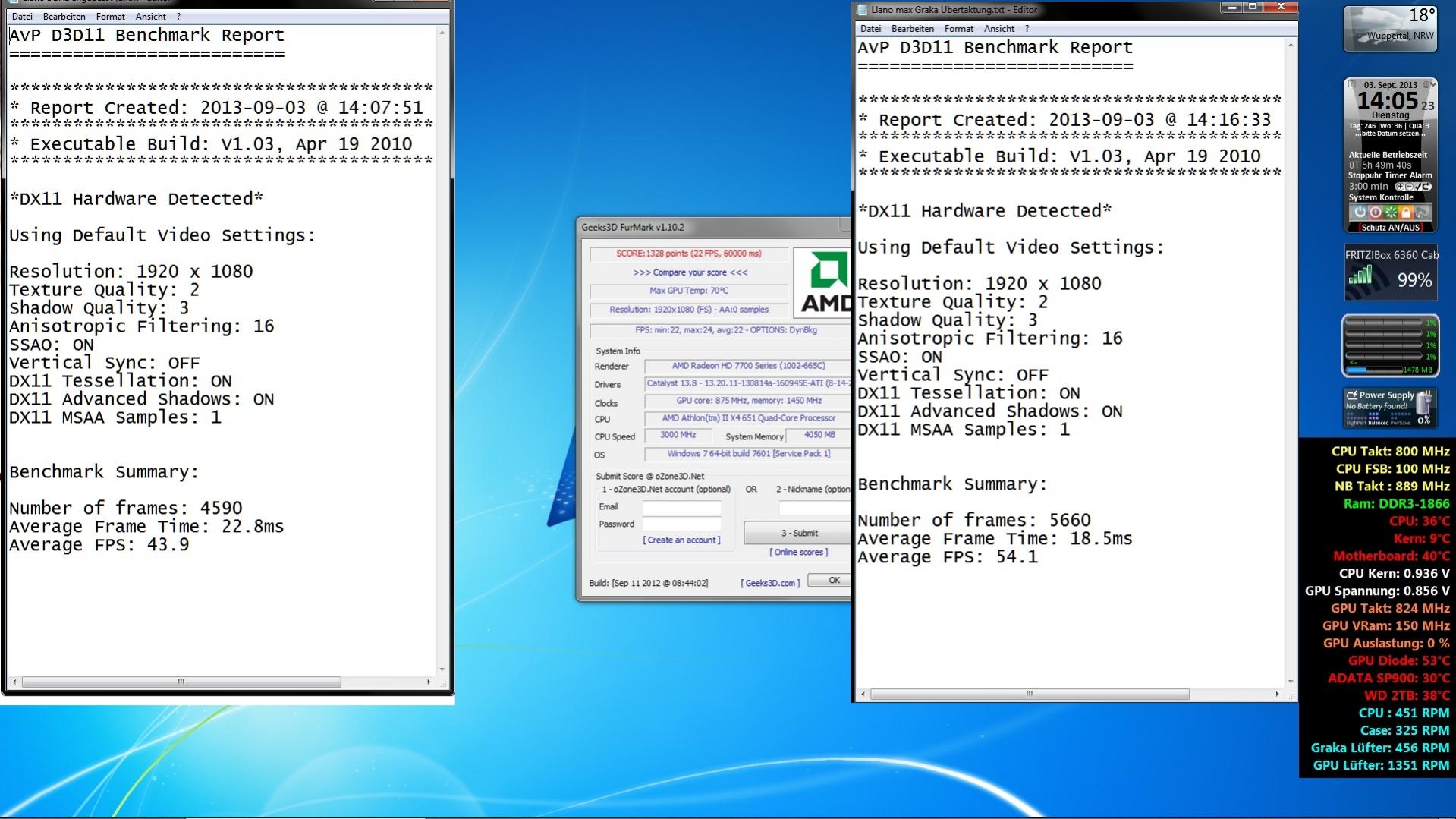
Task: Click the question mark icon on clock gadget
Action: pyautogui.click(x=1352, y=84)
